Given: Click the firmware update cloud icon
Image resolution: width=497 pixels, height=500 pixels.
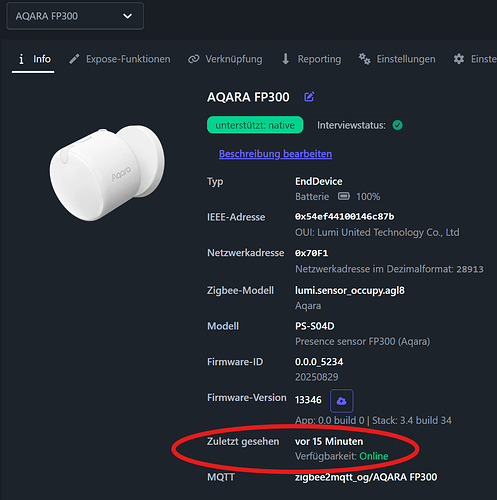Looking at the screenshot, I should tap(342, 401).
